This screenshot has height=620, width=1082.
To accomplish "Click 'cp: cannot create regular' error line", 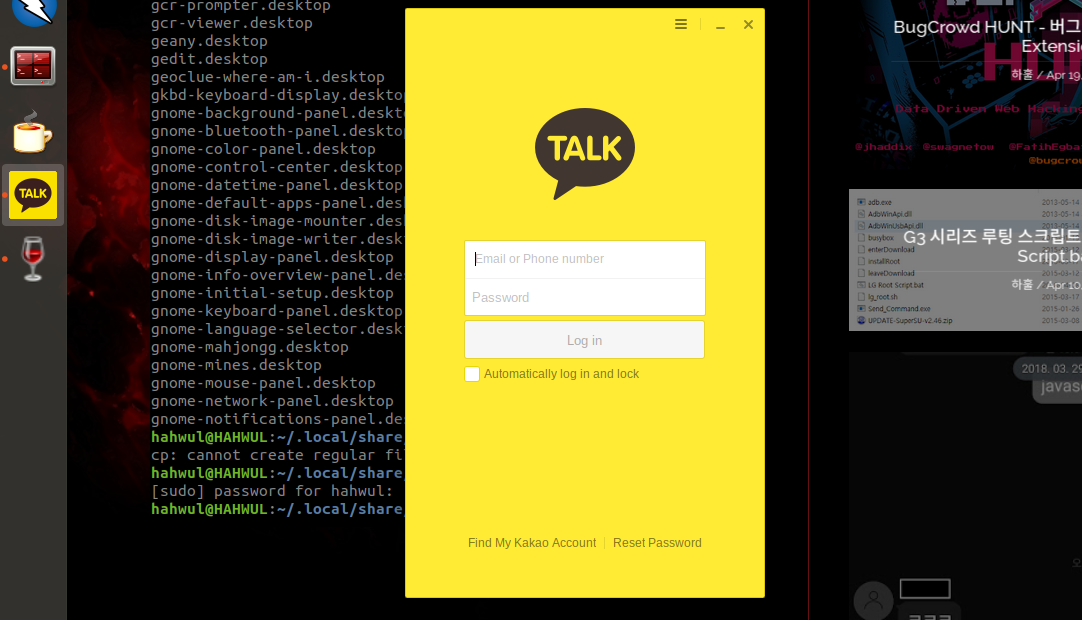I will coord(277,455).
